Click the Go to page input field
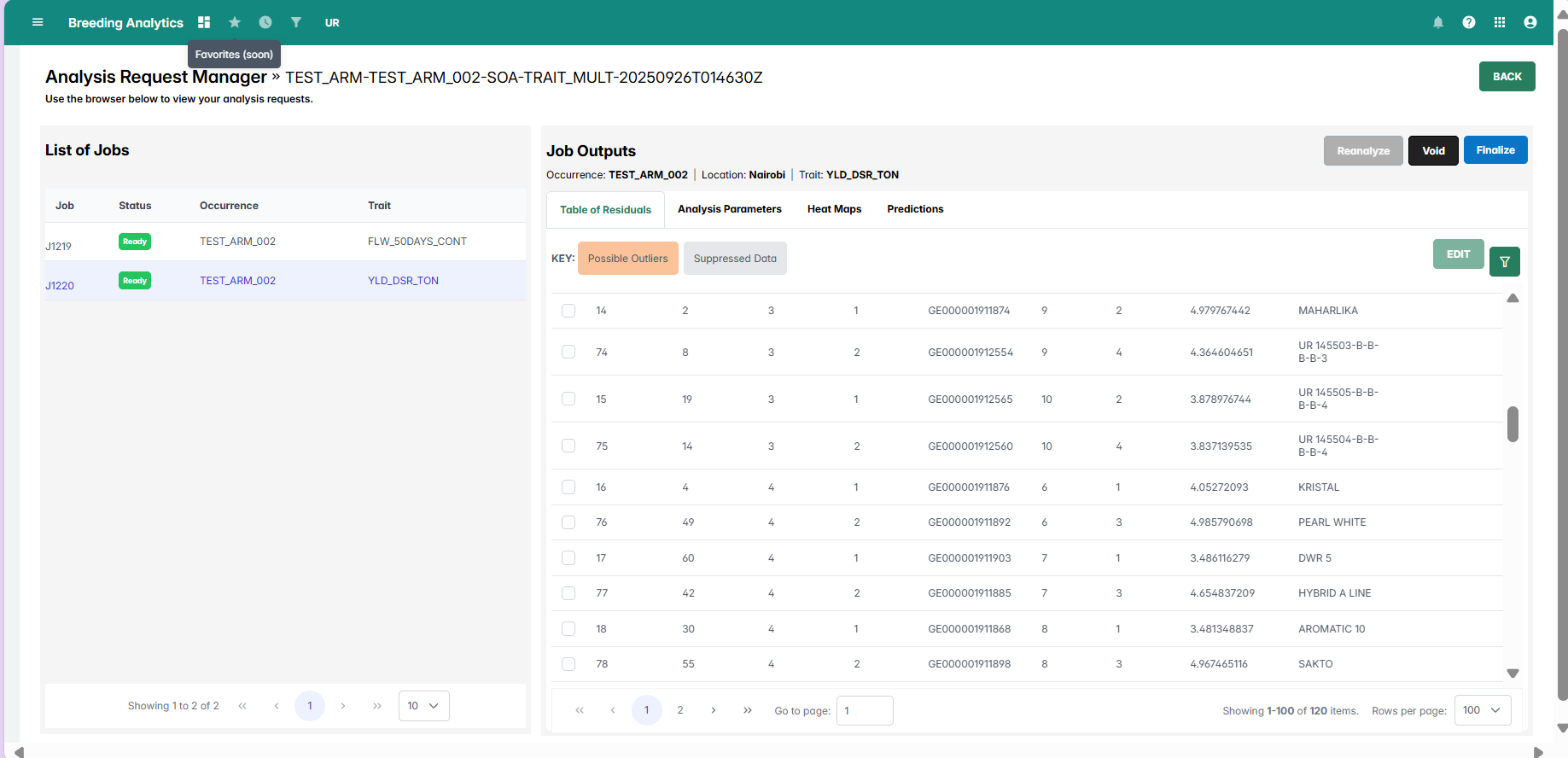Screen dimensions: 1568x758 tap(864, 710)
